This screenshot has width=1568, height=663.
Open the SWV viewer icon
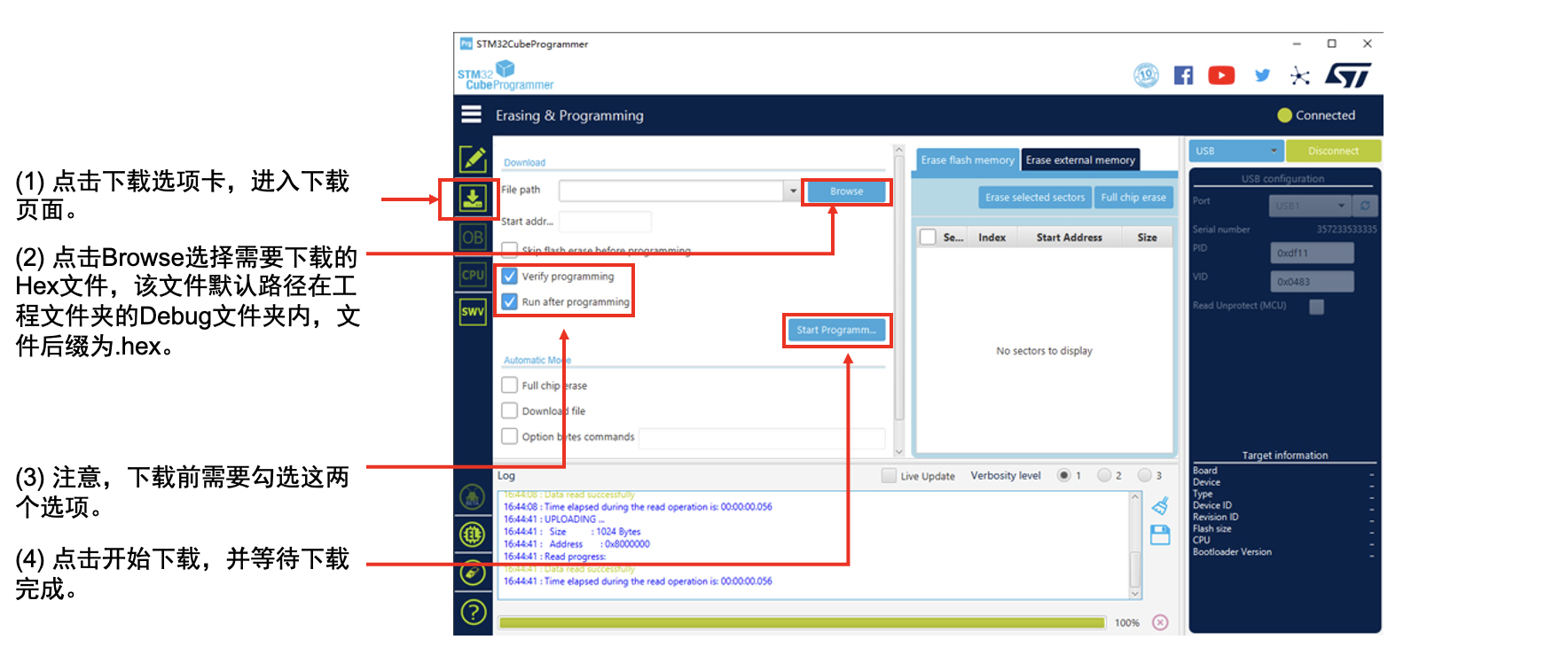pos(473,312)
